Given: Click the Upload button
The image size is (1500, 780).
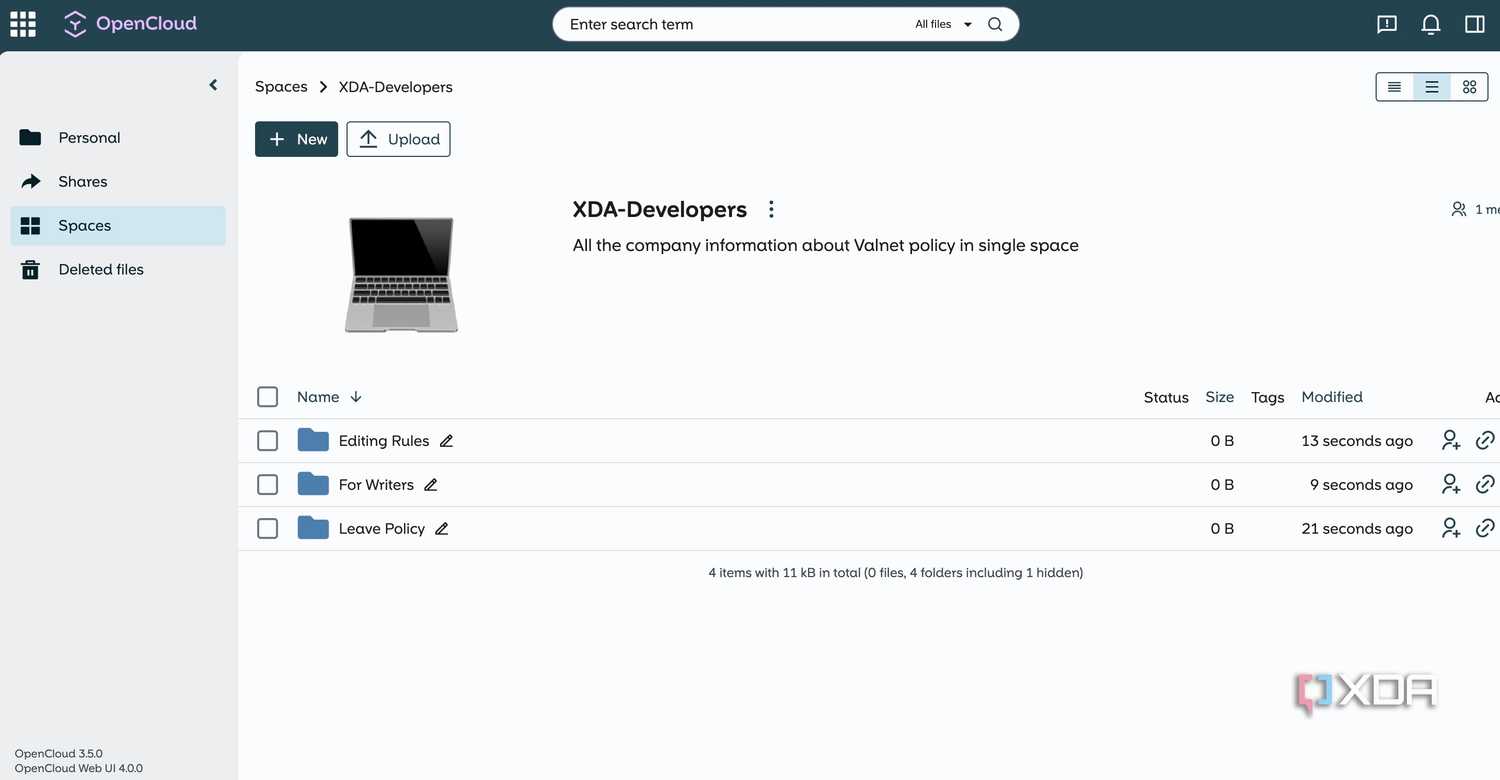Looking at the screenshot, I should pyautogui.click(x=398, y=139).
